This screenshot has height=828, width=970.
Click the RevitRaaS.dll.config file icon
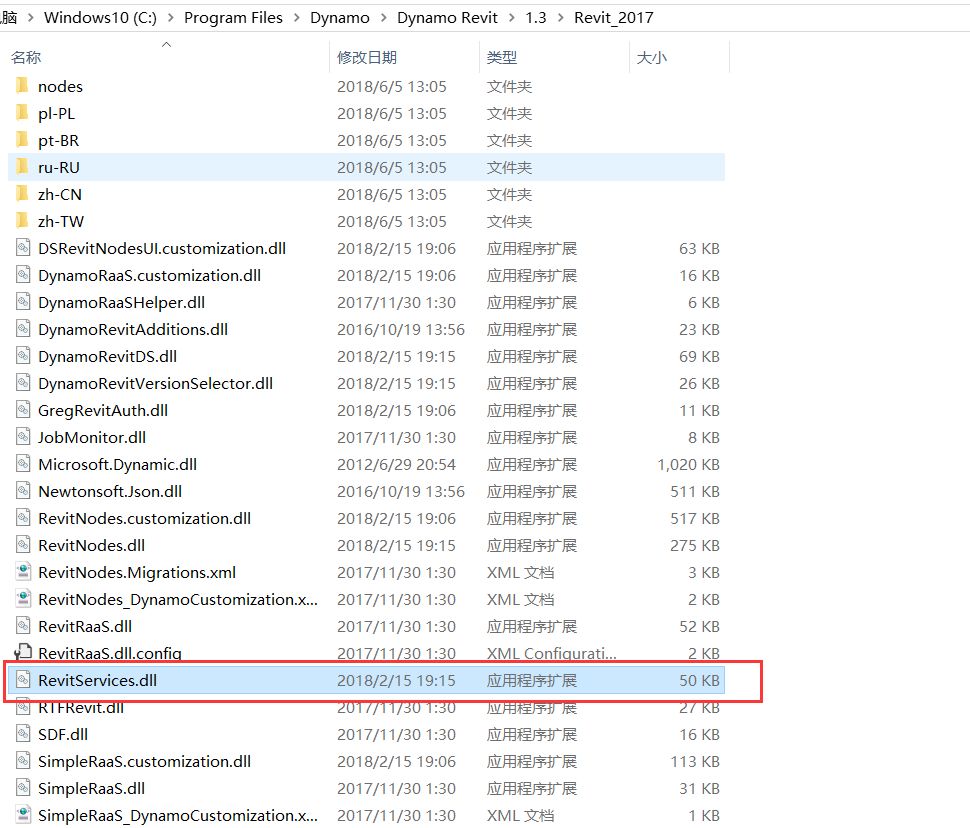tap(23, 652)
